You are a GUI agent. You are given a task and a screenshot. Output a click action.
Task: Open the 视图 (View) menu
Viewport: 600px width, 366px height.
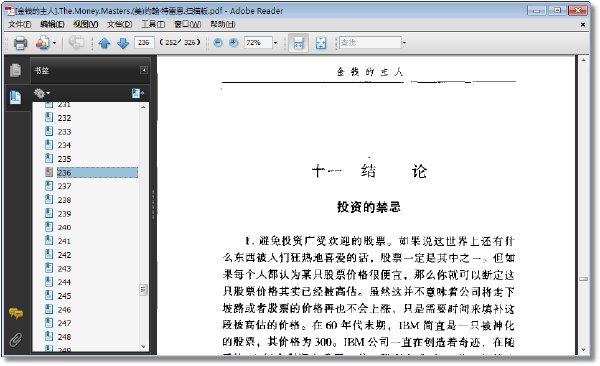tap(85, 25)
